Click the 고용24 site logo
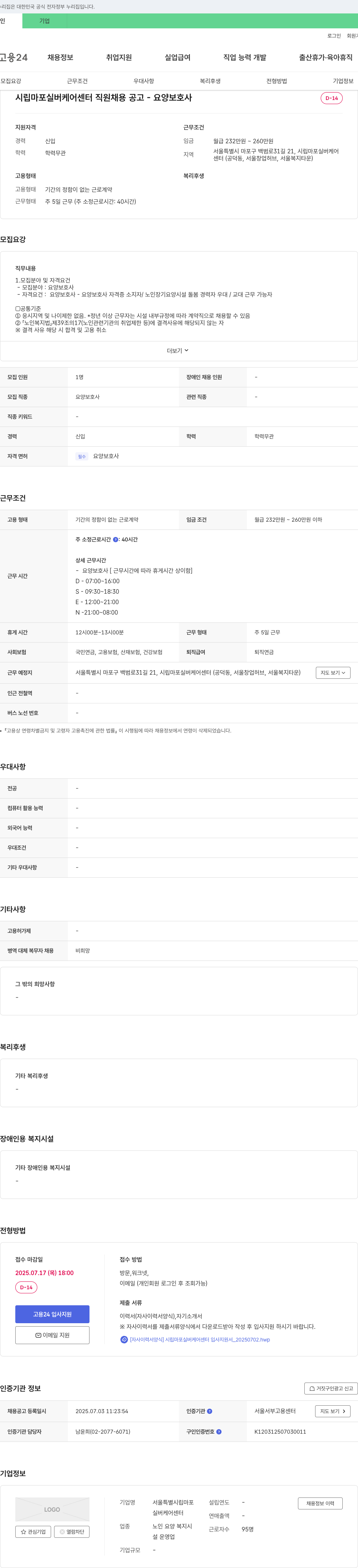 pyautogui.click(x=14, y=57)
